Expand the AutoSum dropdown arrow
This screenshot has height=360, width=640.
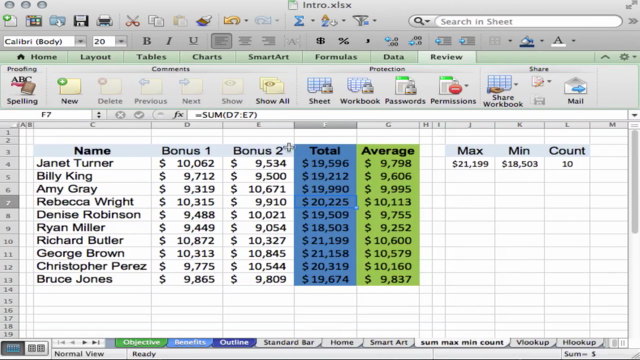[x=313, y=21]
